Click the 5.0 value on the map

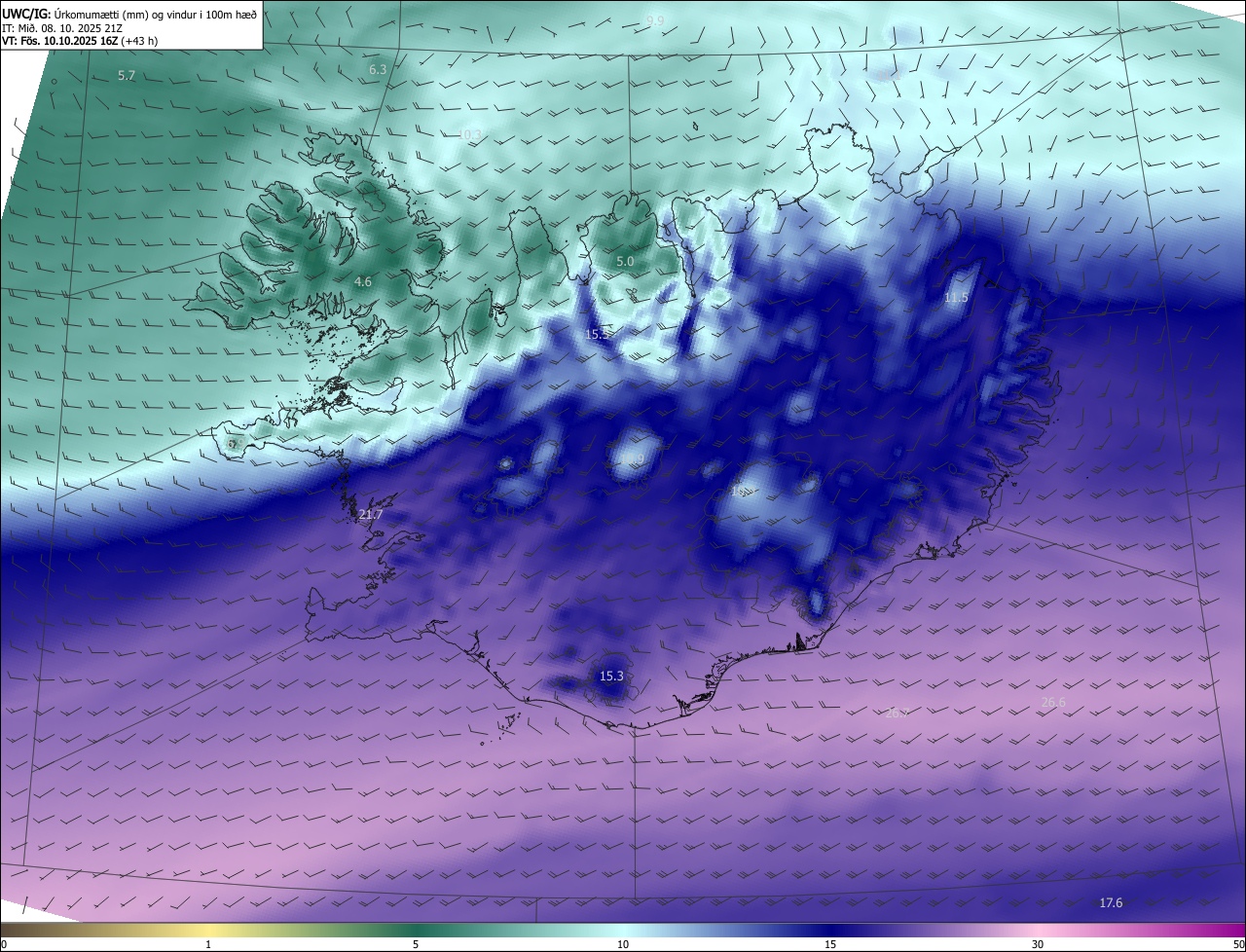click(625, 262)
